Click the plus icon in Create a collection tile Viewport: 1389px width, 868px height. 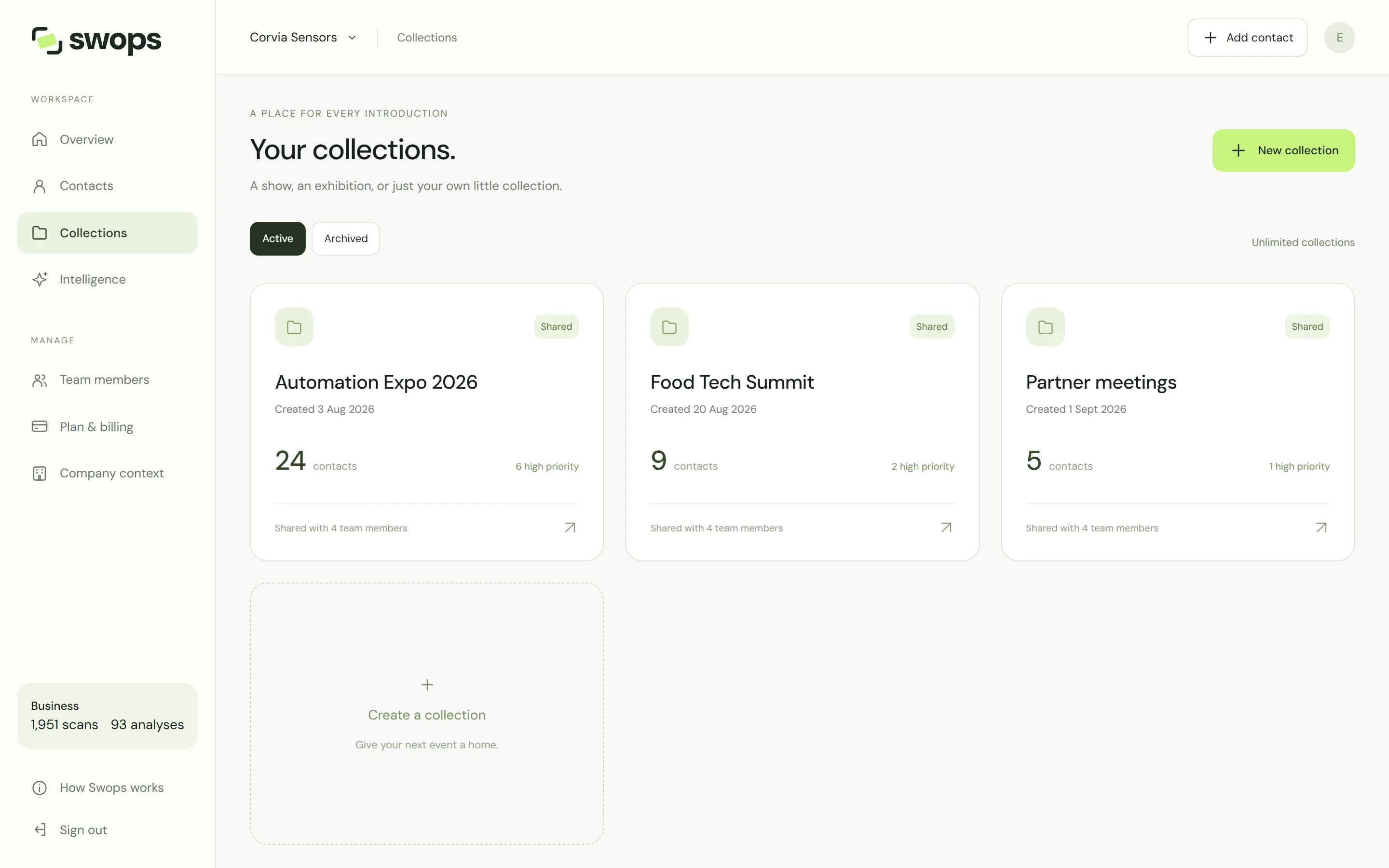click(427, 685)
